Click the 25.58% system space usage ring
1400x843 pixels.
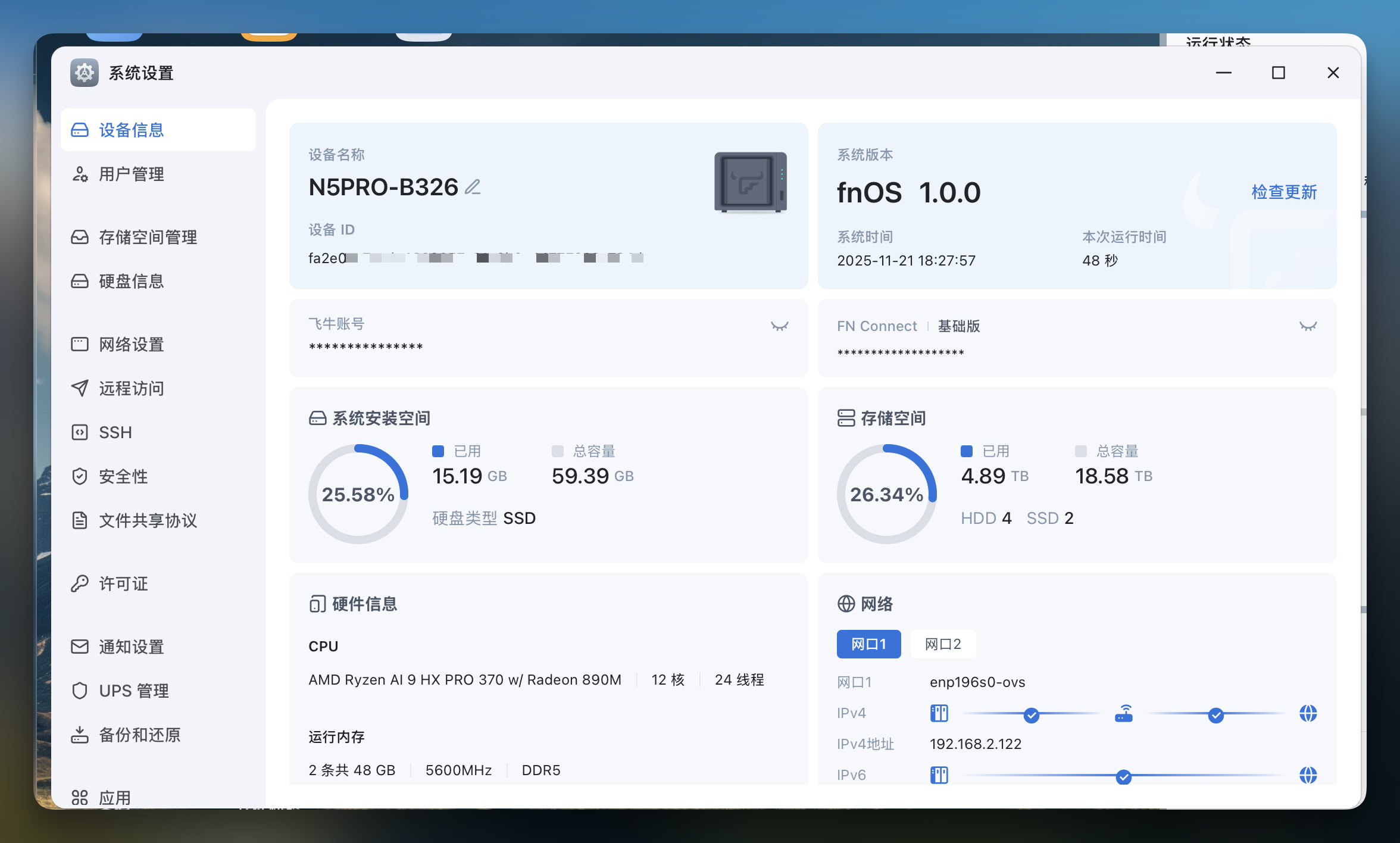358,494
